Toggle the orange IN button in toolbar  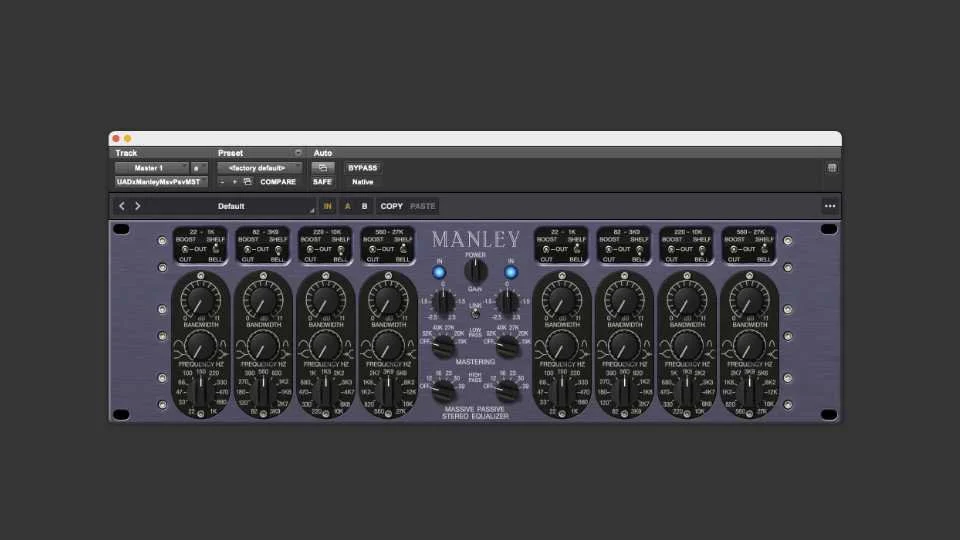(x=328, y=206)
